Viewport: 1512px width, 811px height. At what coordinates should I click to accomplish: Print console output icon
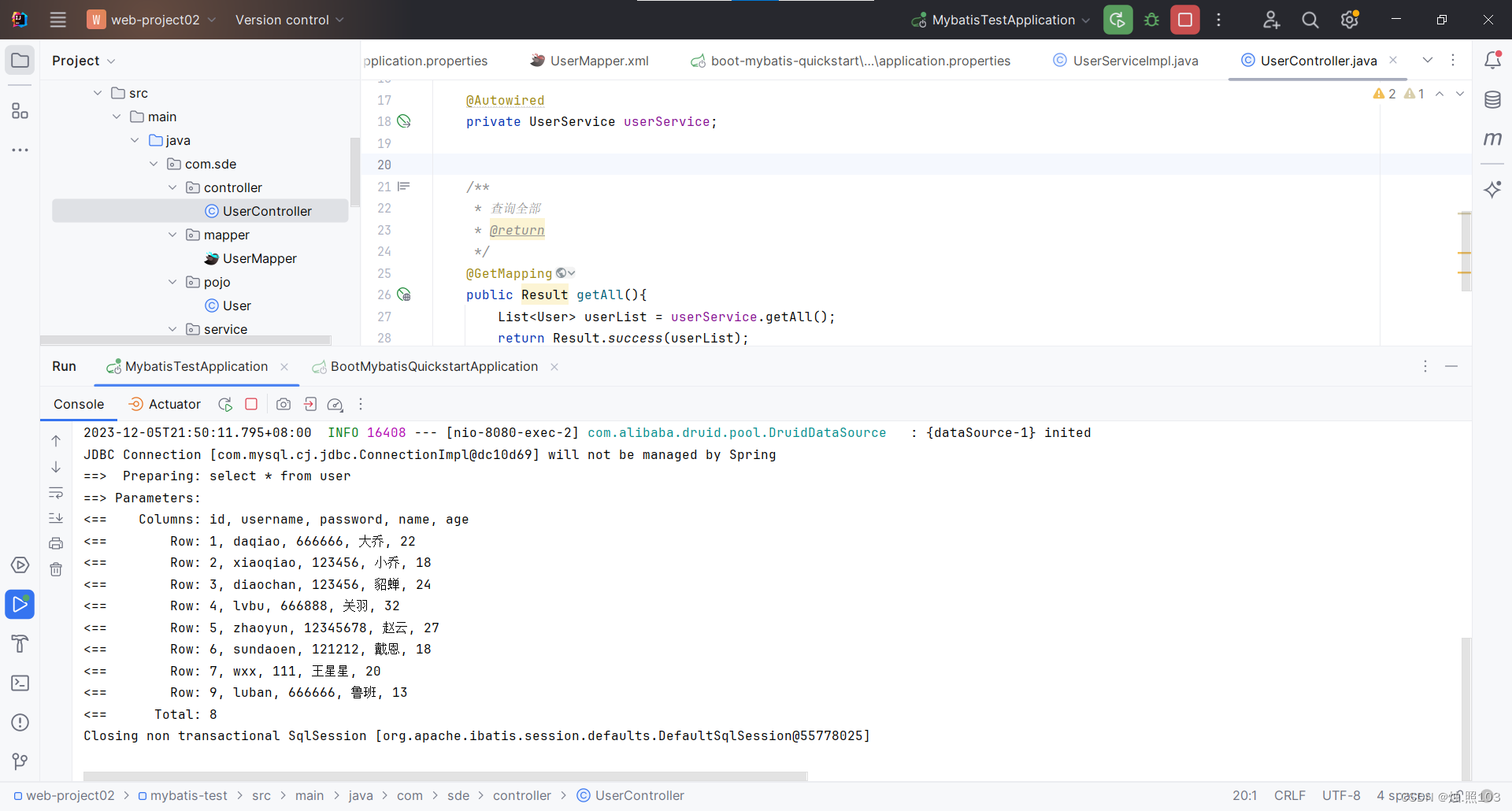tap(56, 543)
